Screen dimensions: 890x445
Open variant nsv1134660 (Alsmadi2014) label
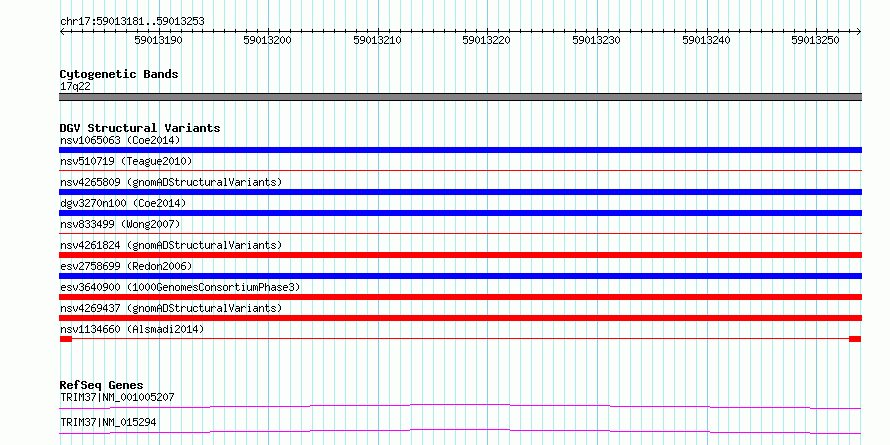pyautogui.click(x=132, y=329)
